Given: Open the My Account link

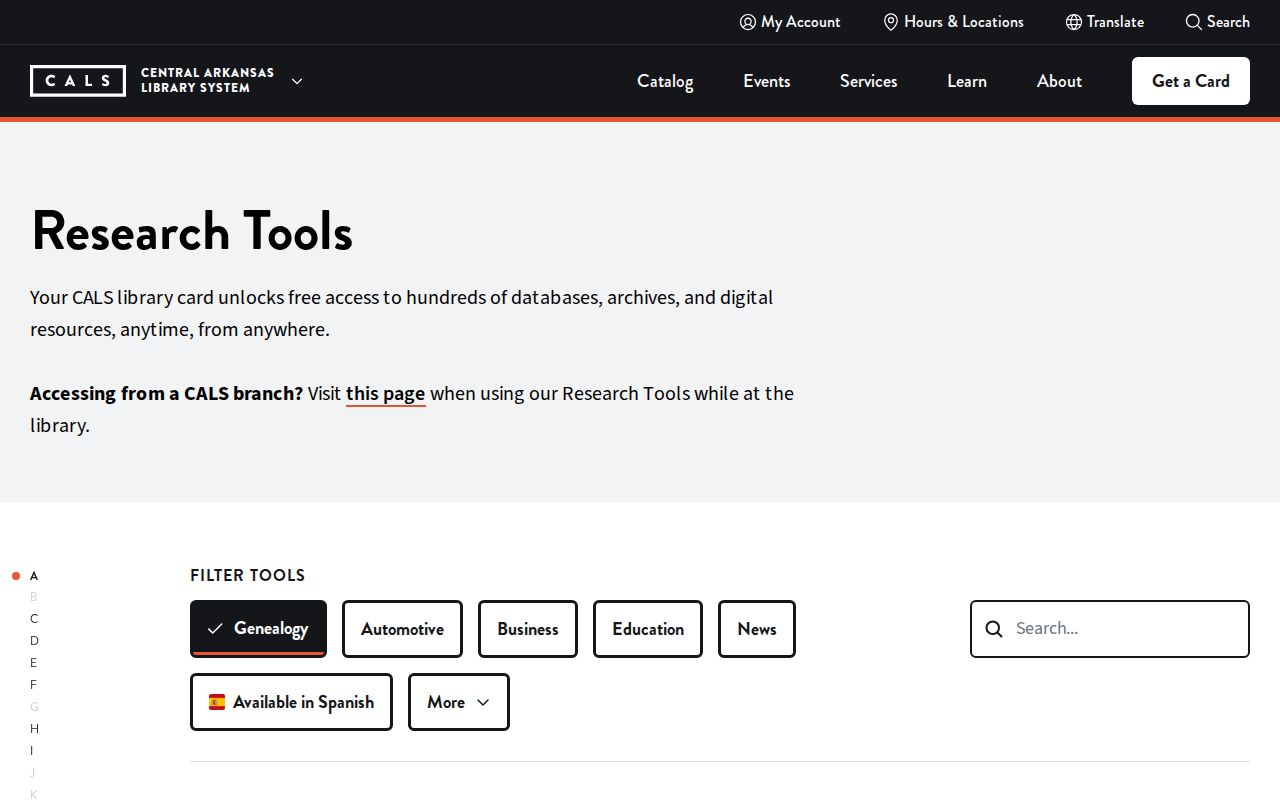Looking at the screenshot, I should (790, 22).
